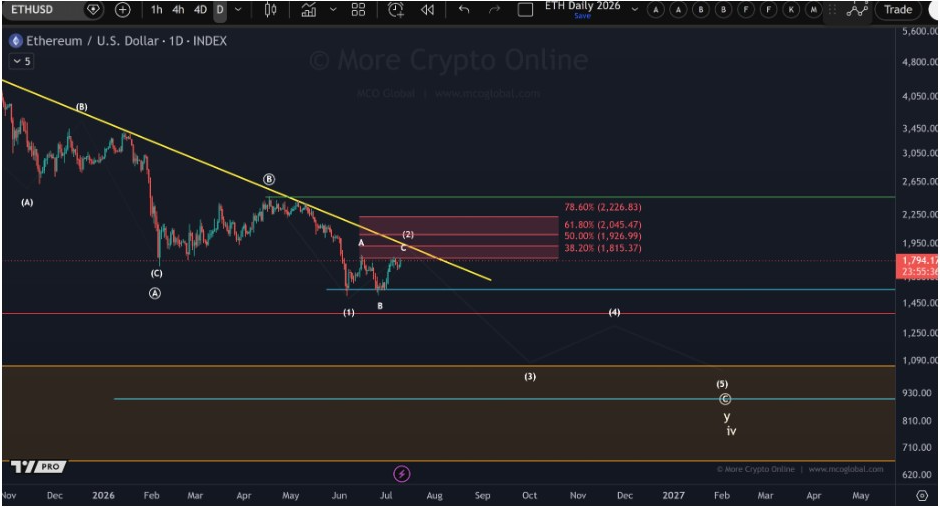Click the Ethereum logo in chart title

coord(16,41)
